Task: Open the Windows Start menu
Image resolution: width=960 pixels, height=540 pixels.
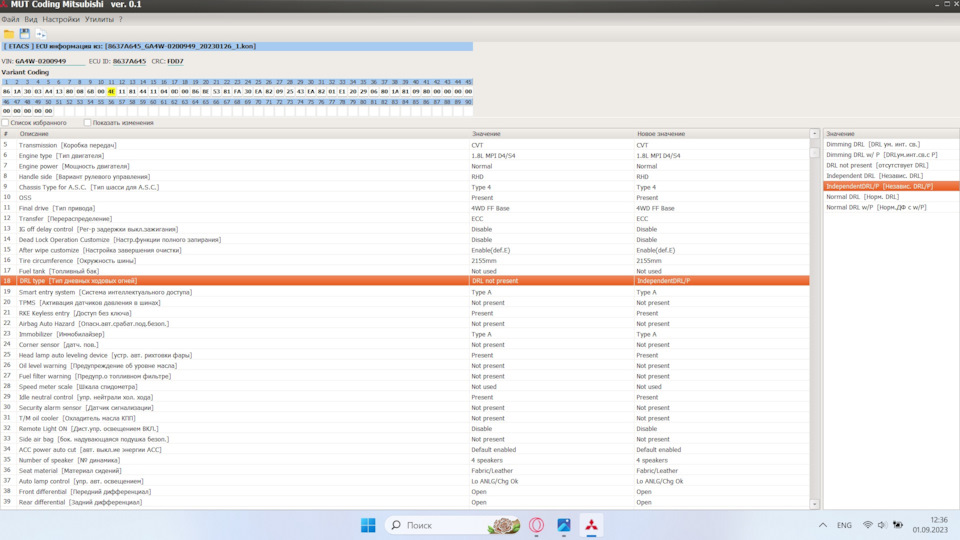Action: pos(368,525)
